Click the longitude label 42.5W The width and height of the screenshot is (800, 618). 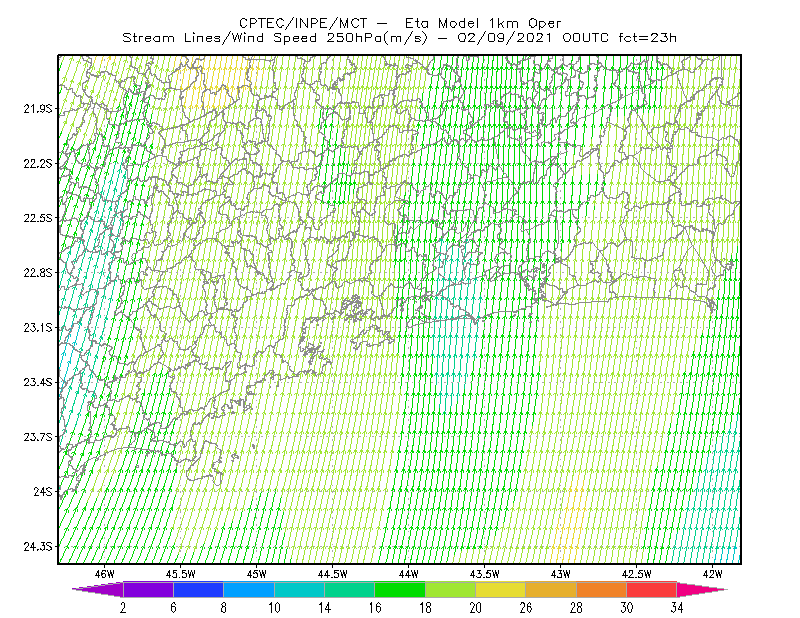[637, 574]
